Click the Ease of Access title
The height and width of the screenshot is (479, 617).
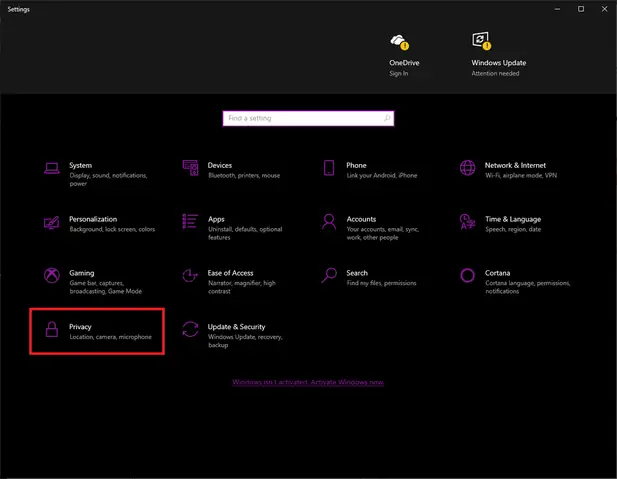click(231, 273)
